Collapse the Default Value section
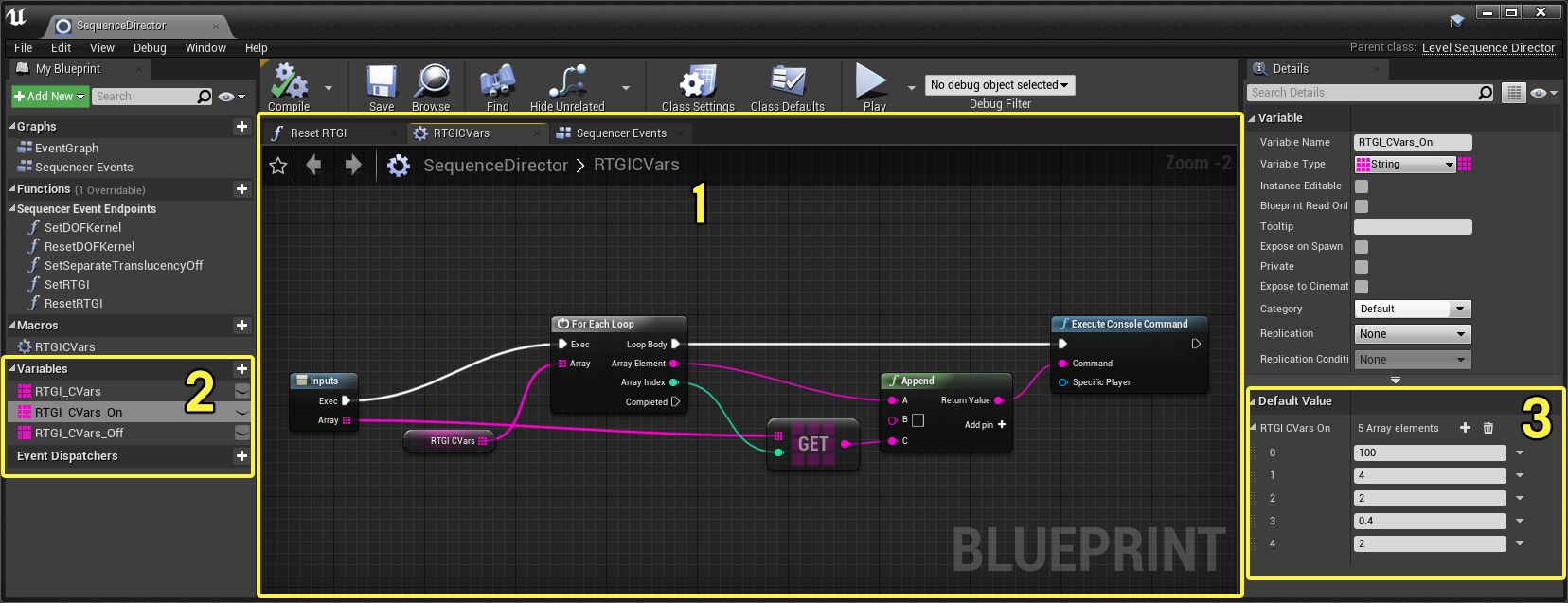Image resolution: width=1568 pixels, height=603 pixels. (x=1252, y=401)
